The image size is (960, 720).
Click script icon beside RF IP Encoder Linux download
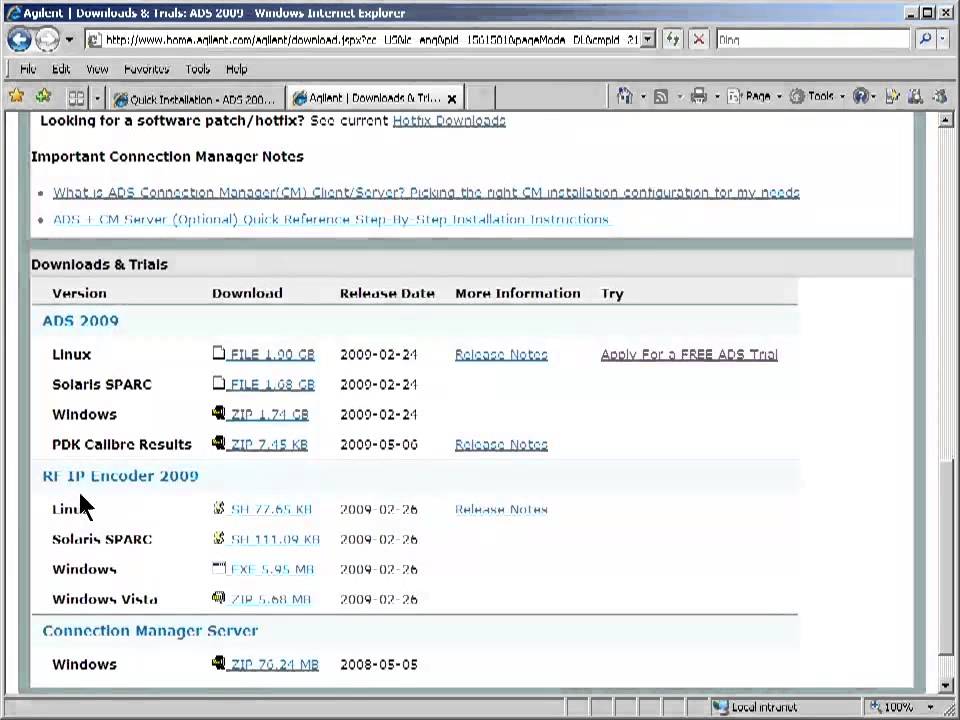pos(219,507)
